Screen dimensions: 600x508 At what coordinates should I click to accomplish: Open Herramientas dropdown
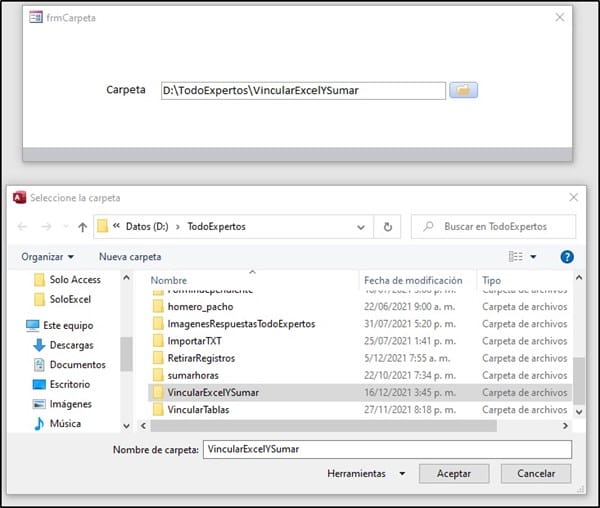[x=365, y=473]
